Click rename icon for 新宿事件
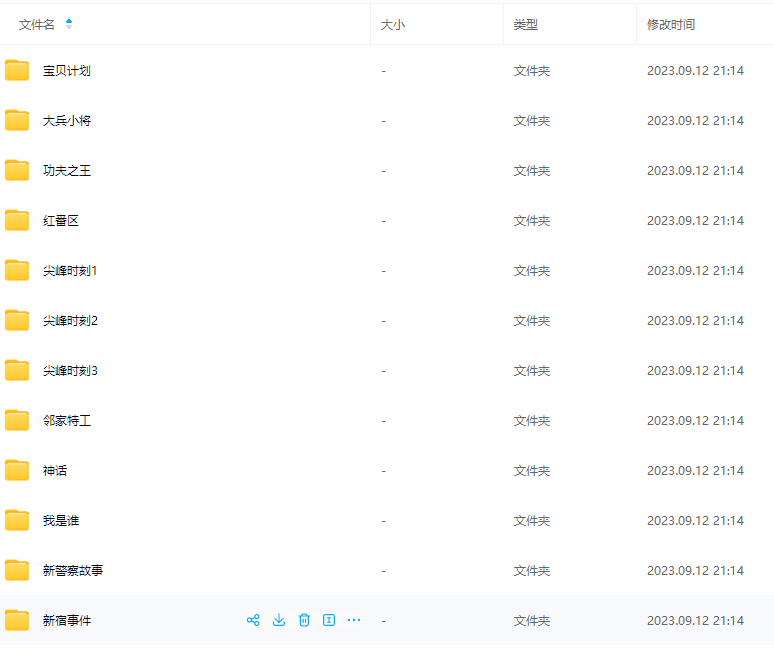Image resolution: width=774 pixels, height=661 pixels. tap(329, 620)
